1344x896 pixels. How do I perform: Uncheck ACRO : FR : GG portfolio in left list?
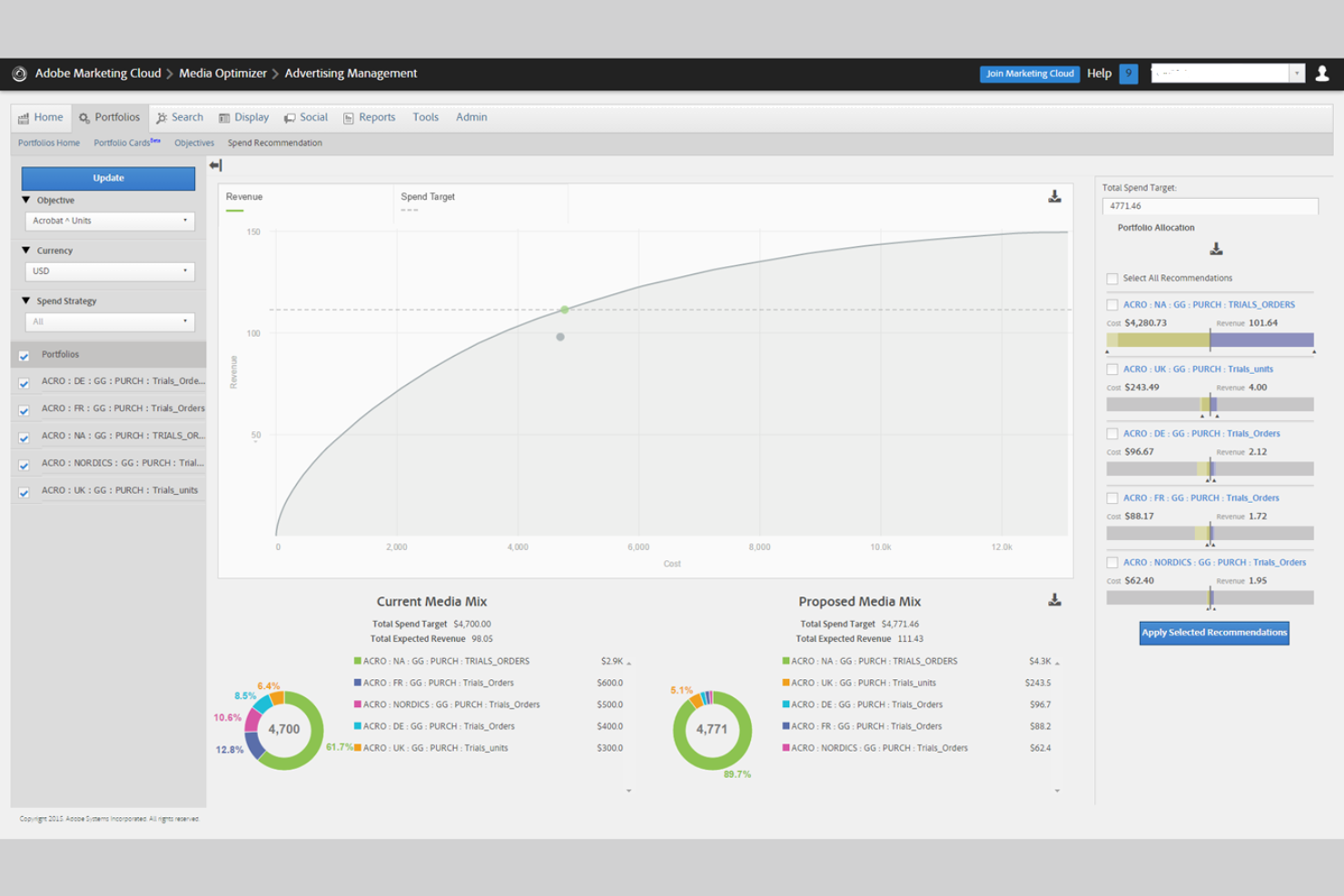24,410
